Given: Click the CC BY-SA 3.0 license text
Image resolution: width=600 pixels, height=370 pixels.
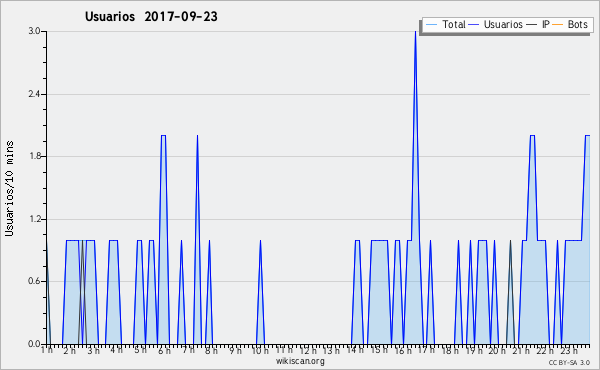Looking at the screenshot, I should pyautogui.click(x=569, y=362).
